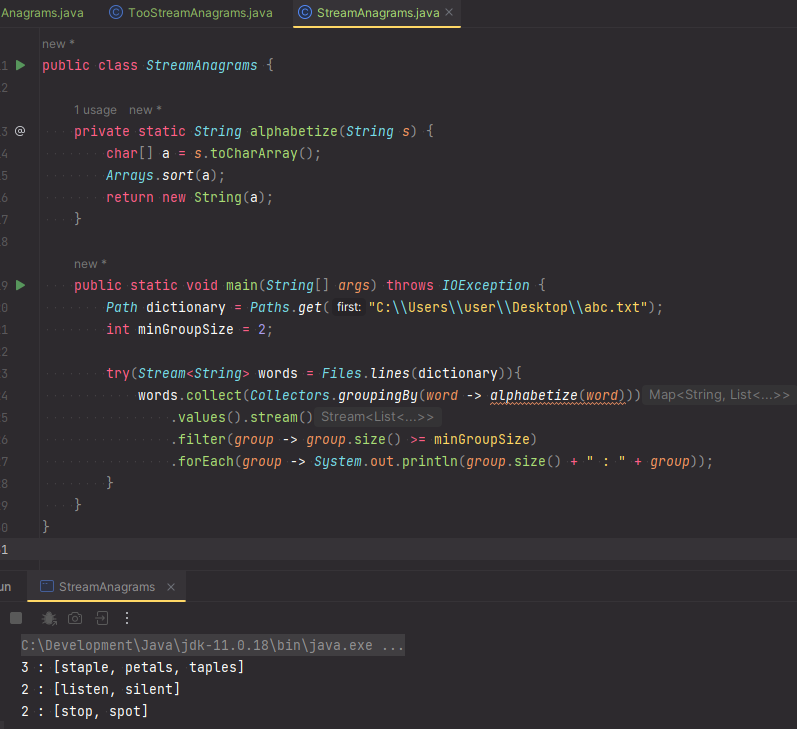Click the Stream<List<...>> inlay type hint
Screen dimensions: 797x729
point(378,417)
